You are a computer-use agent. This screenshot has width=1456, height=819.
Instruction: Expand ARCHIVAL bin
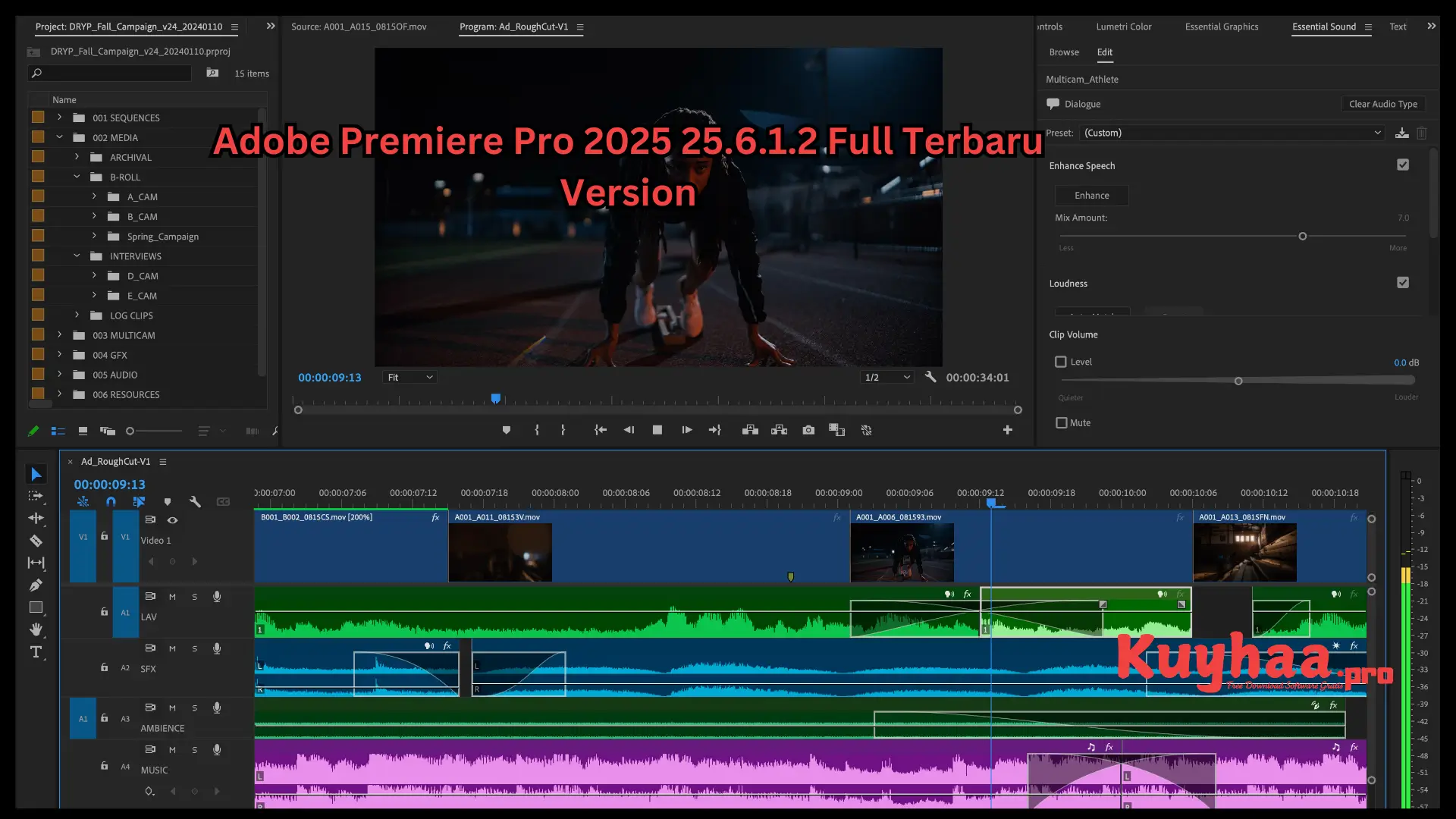click(77, 157)
